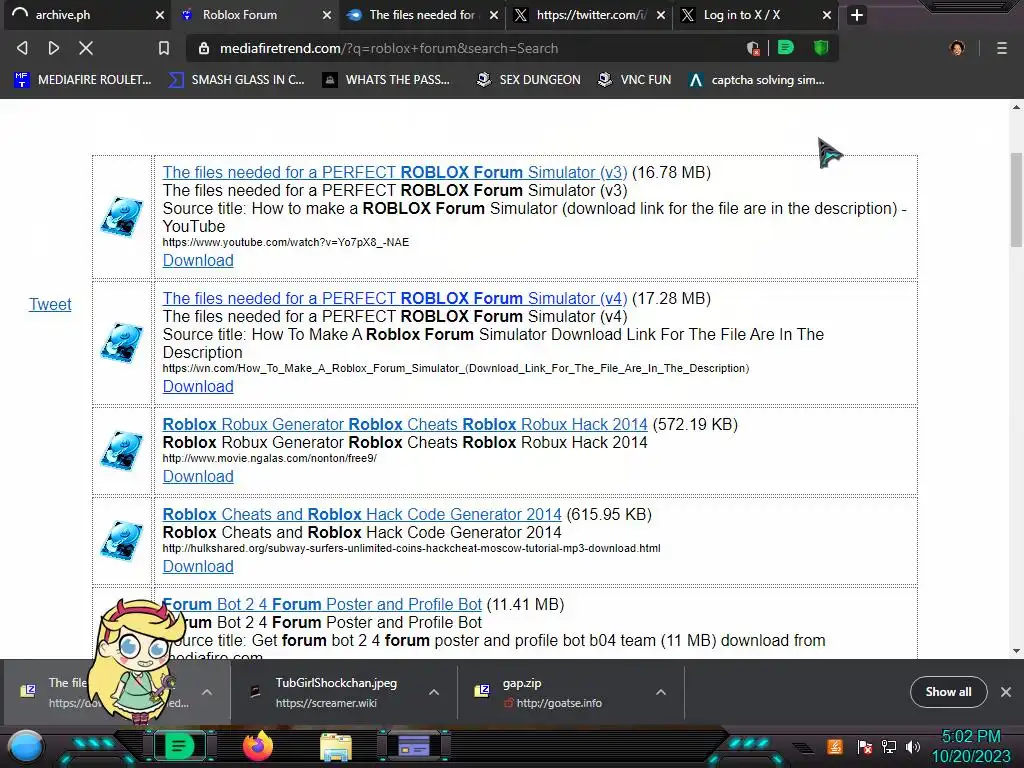
Task: Click the disk icon beside Forum Simulator (v4)
Action: coord(122,342)
